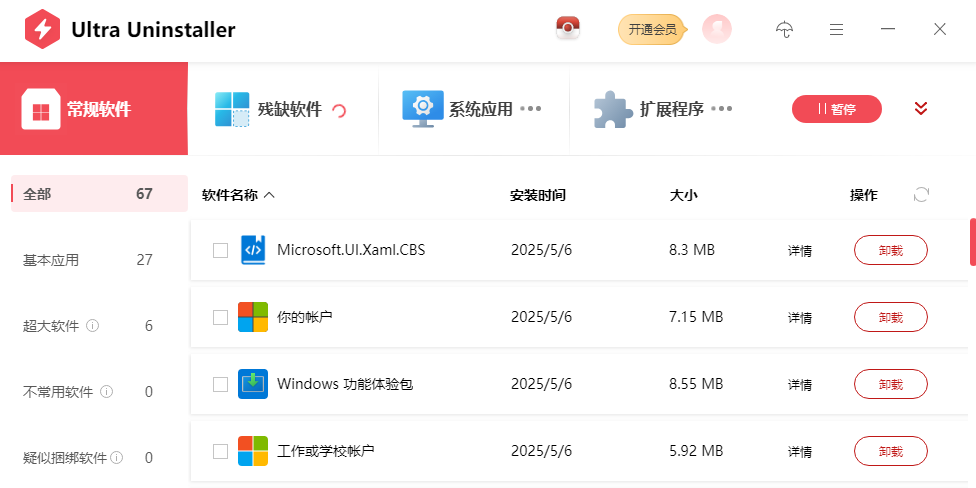Sort by the 安装时间 column header
The image size is (976, 488).
point(538,195)
